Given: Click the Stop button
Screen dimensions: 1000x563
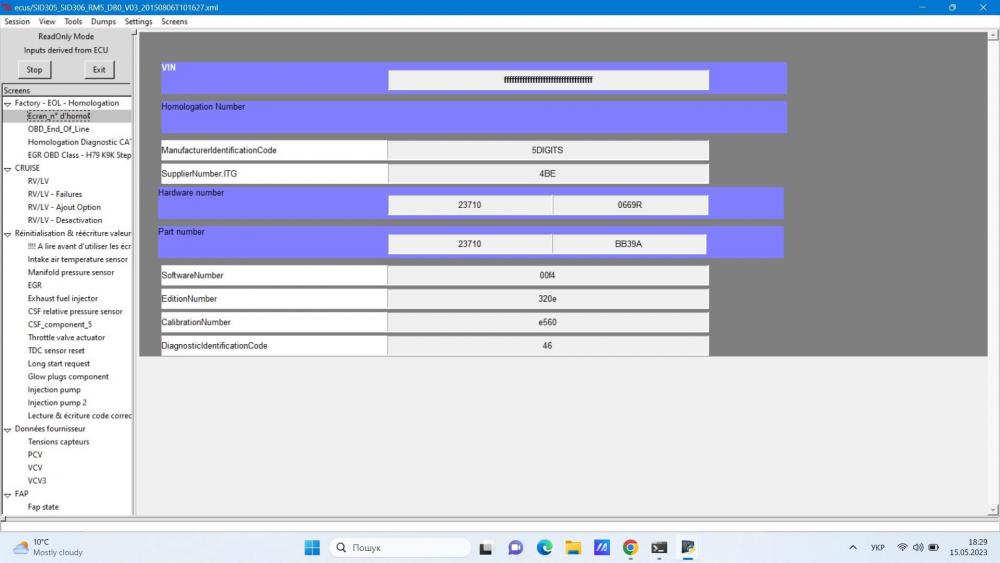Looking at the screenshot, I should point(34,69).
